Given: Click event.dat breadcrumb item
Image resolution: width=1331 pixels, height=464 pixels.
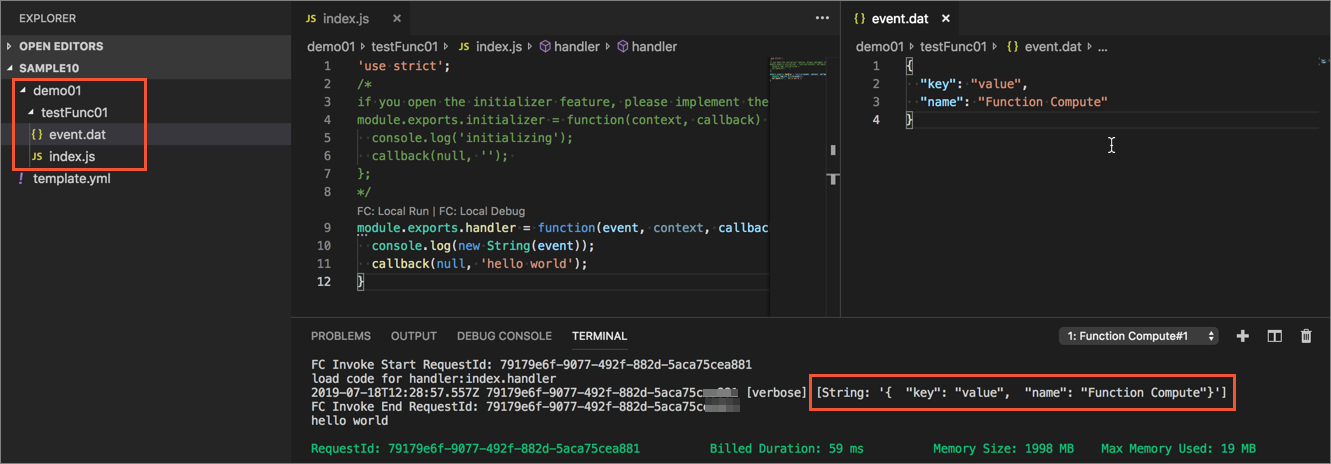Looking at the screenshot, I should pos(1053,47).
